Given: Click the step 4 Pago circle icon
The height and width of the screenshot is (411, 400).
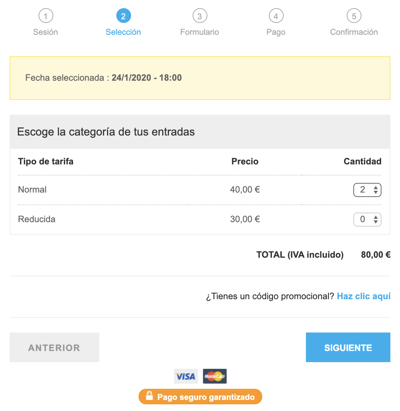Looking at the screenshot, I should [276, 16].
